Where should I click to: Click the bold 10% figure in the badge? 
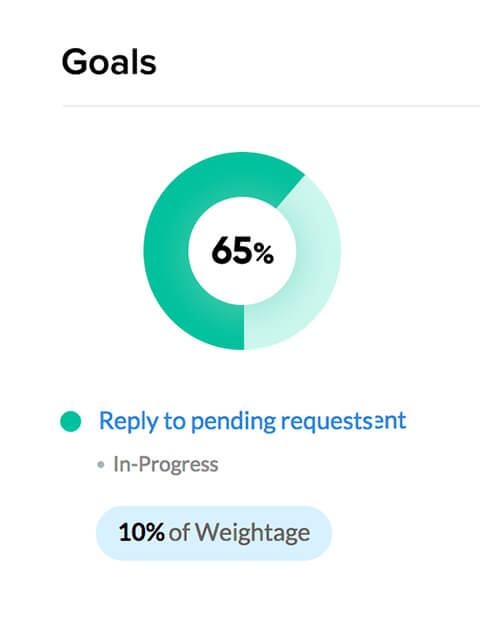point(141,532)
